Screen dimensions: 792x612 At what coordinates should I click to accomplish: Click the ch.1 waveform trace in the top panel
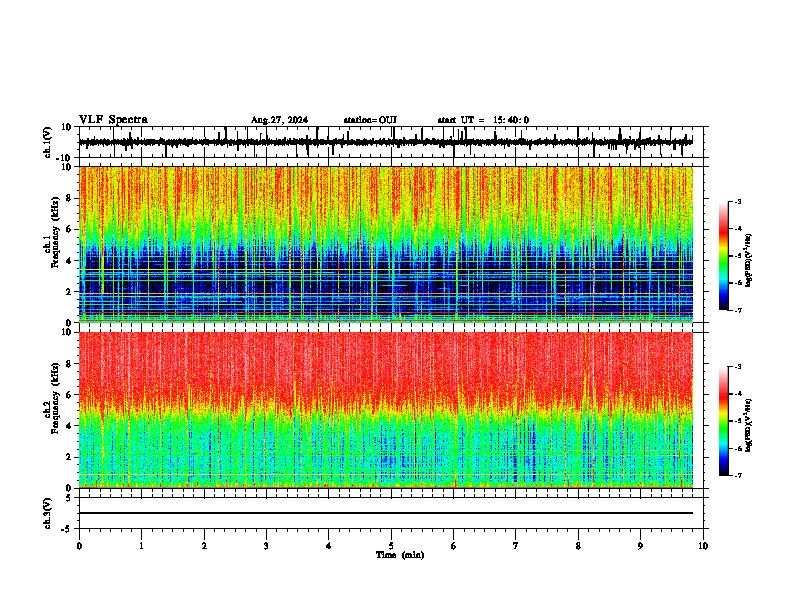click(x=385, y=142)
